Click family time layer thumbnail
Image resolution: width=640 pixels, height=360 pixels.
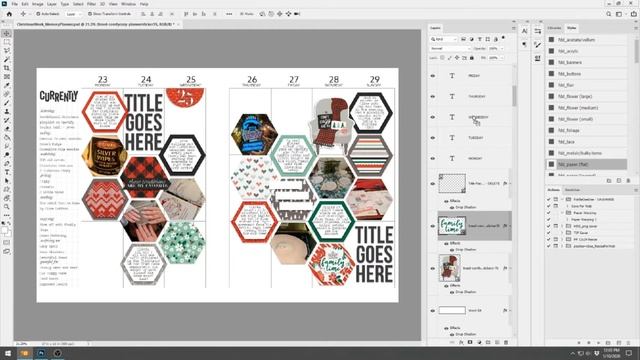click(x=452, y=226)
